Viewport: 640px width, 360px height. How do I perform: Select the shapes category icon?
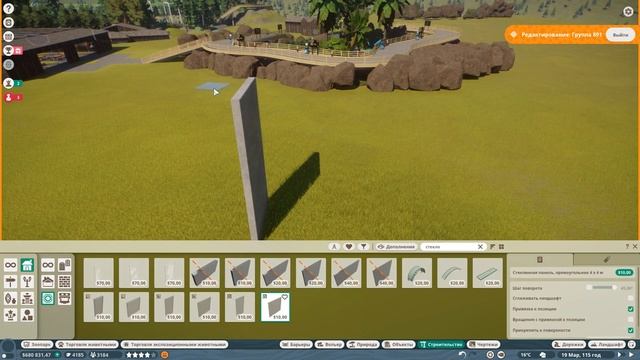(27, 315)
